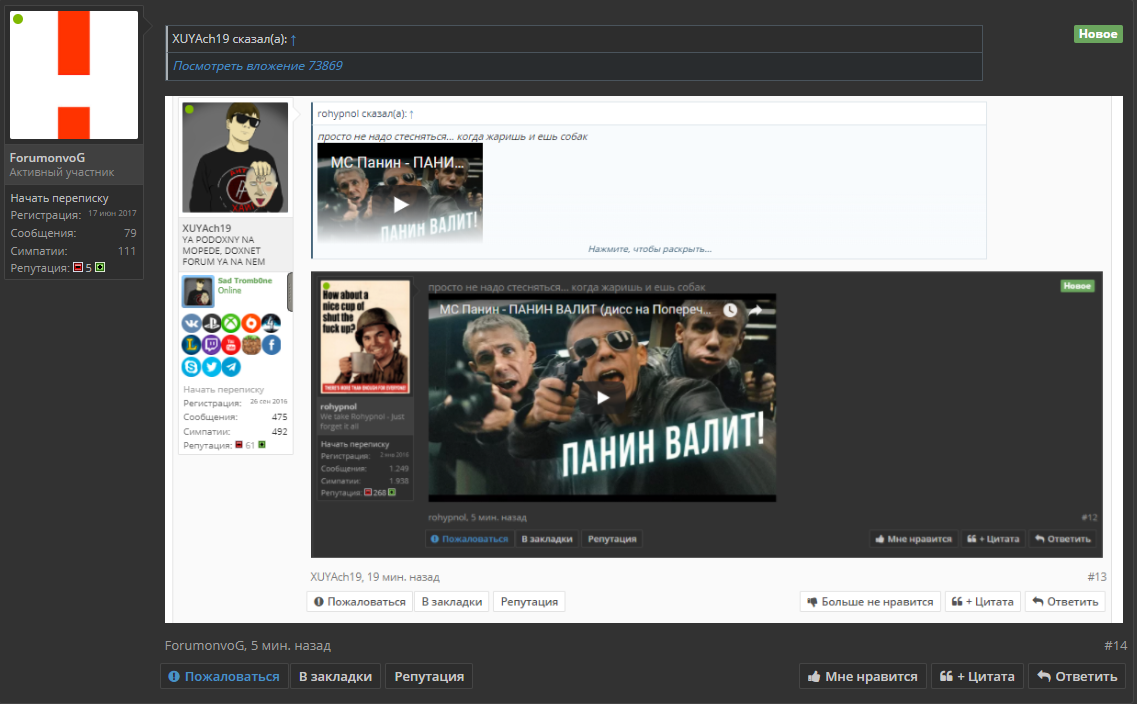Open XUYAch19 username under avatar
The image size is (1137, 704).
click(207, 228)
